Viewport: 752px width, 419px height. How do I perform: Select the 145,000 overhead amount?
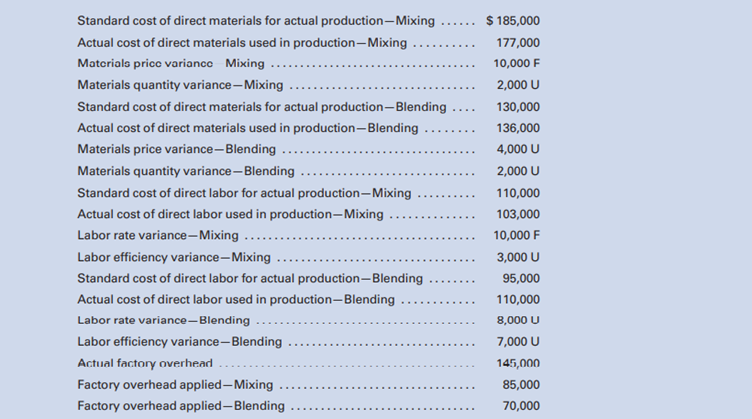(x=517, y=363)
